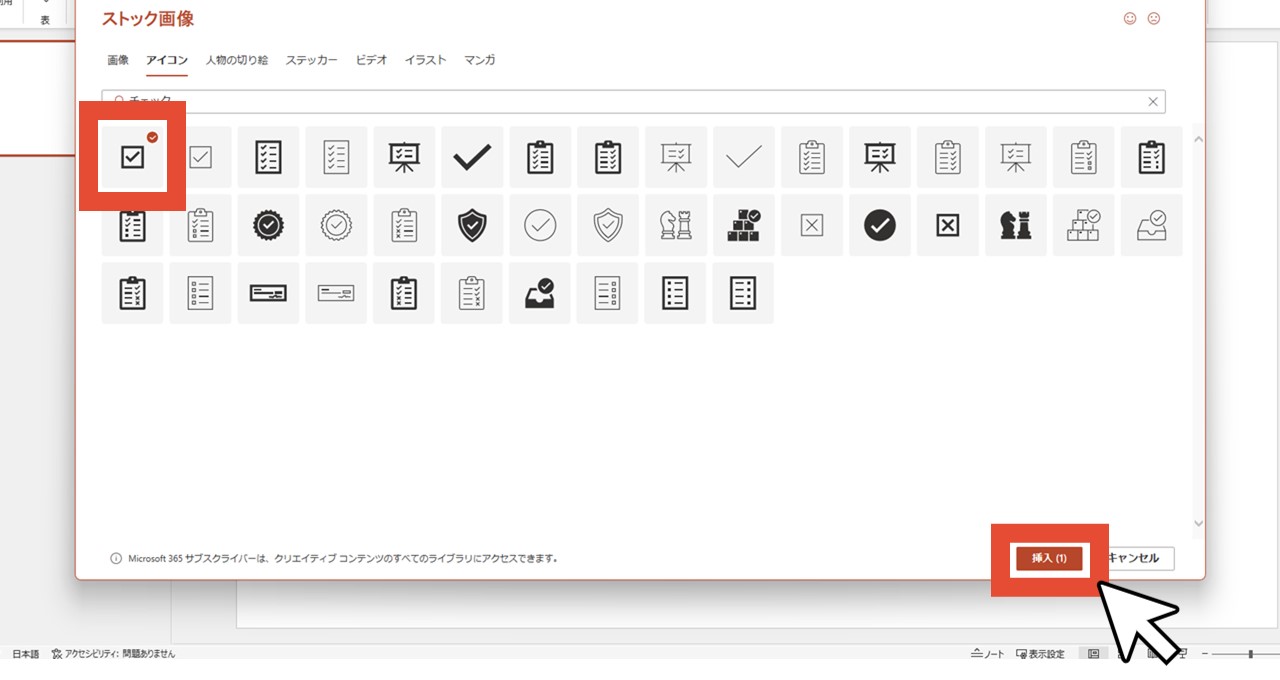Click the キャンセル button
The image size is (1280, 680).
tap(1134, 558)
